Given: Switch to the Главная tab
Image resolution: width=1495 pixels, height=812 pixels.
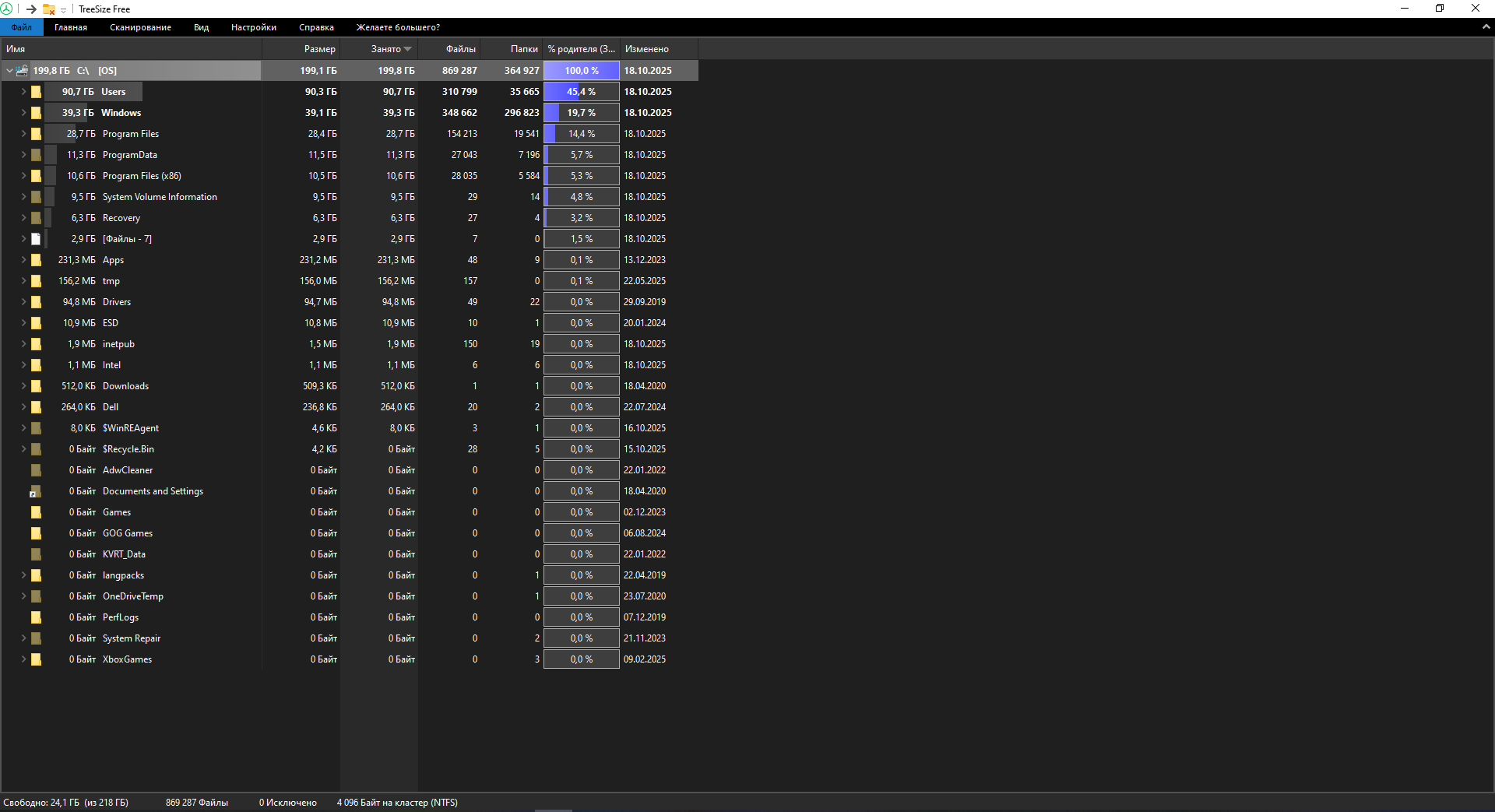Looking at the screenshot, I should (x=71, y=27).
